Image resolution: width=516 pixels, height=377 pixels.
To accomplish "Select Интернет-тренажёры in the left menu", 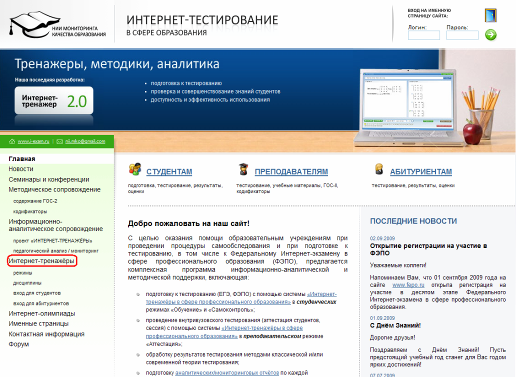I will tap(42, 261).
